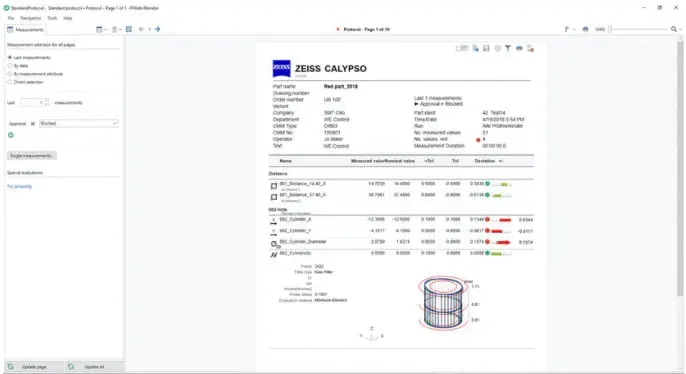Click the 001_Distance_14.40 row icon
Image resolution: width=686 pixels, height=374 pixels.
[x=274, y=186]
